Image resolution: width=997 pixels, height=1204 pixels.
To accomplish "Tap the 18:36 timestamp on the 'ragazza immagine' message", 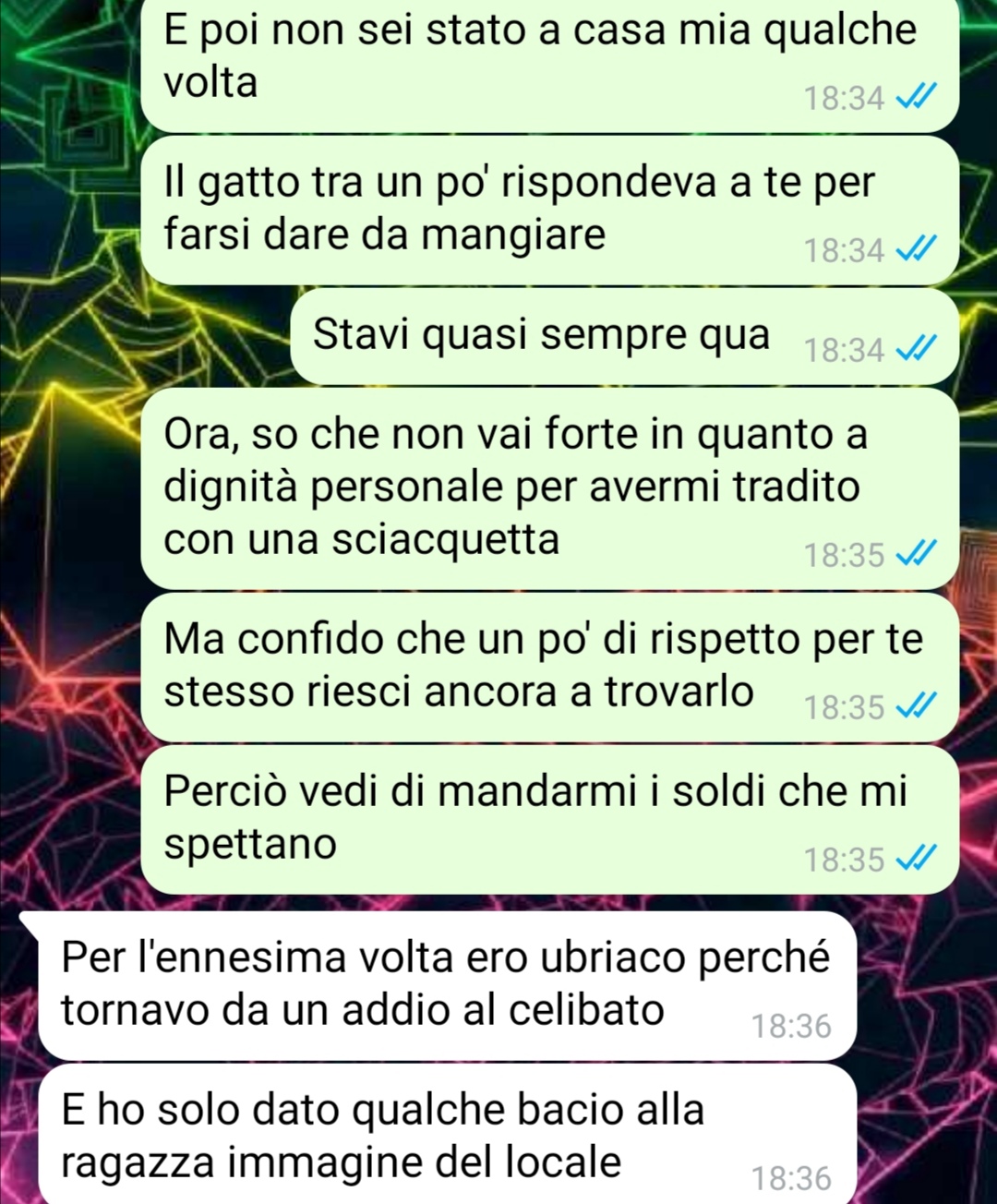I will 791,1178.
